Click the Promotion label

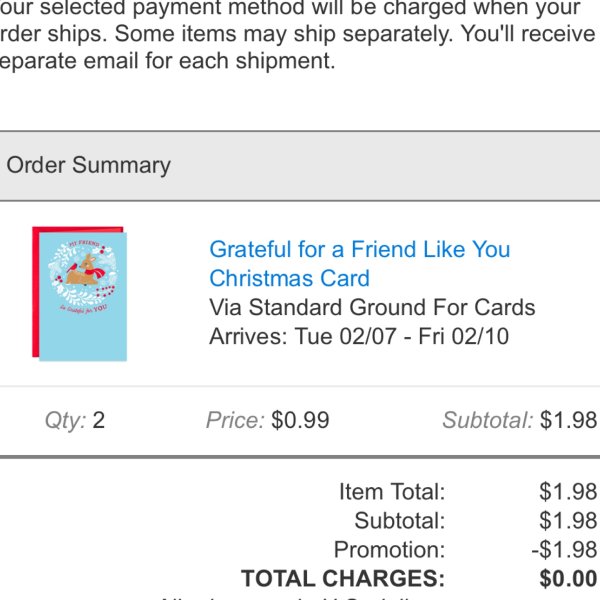(x=390, y=549)
